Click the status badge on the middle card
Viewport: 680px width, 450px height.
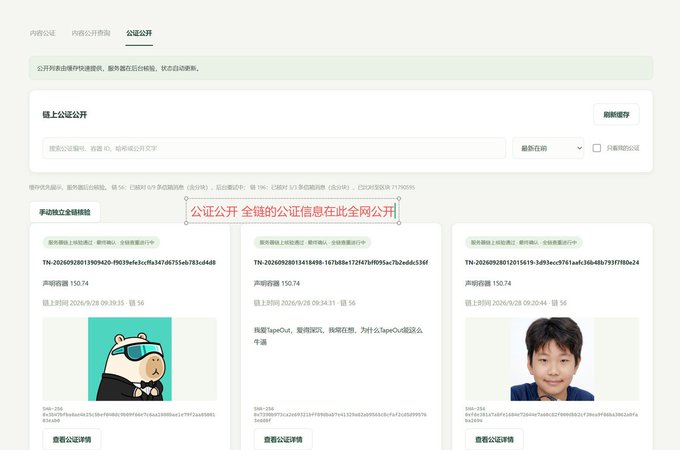tap(312, 242)
